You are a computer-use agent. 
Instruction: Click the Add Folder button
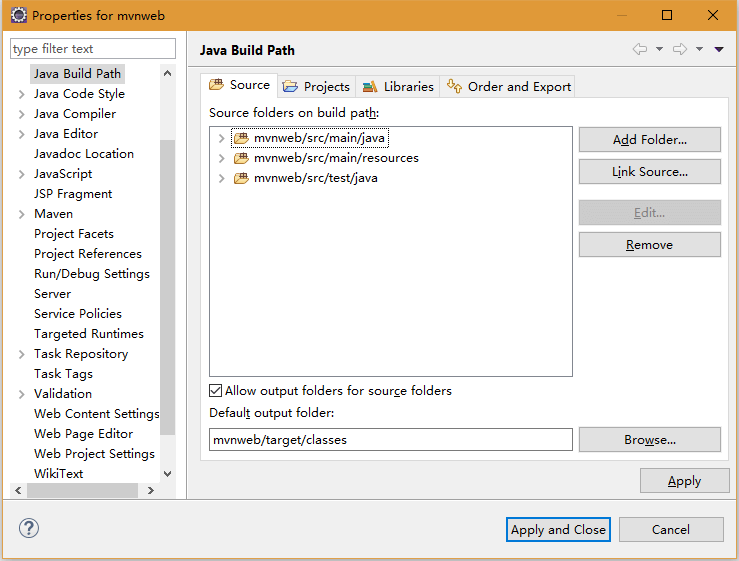(649, 140)
